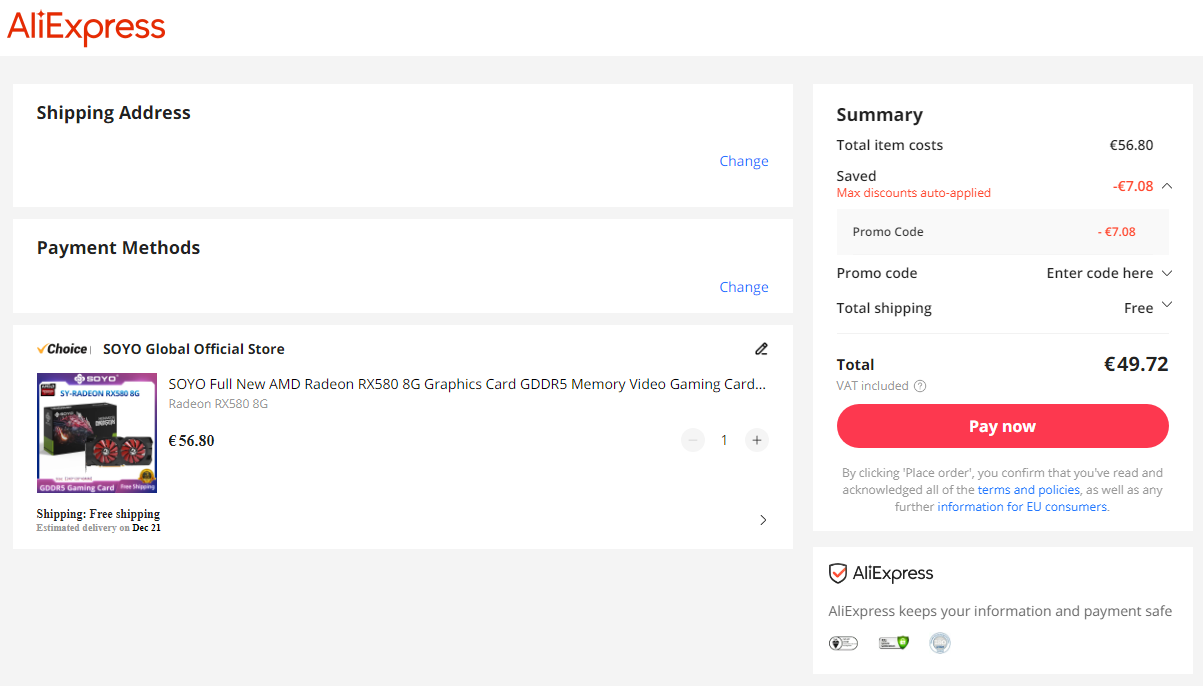Click the green shield security badge
This screenshot has height=686, width=1203.
(894, 643)
